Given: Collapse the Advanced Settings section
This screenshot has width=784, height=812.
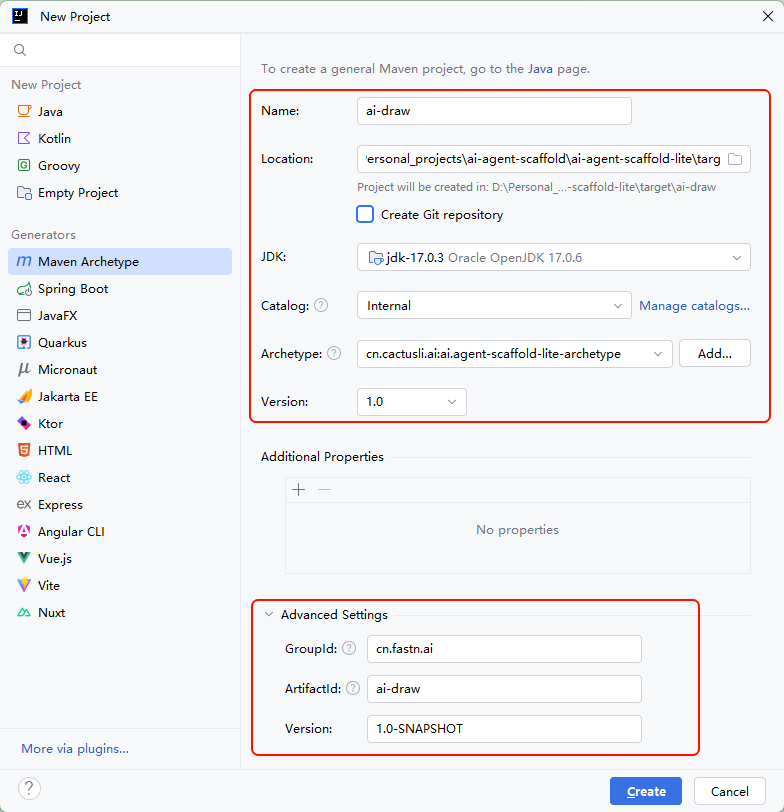Looking at the screenshot, I should (269, 615).
